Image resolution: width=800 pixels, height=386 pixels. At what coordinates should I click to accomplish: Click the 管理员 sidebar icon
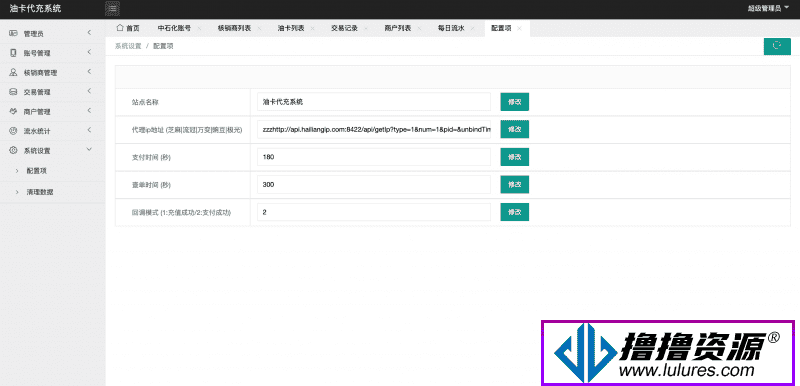tap(13, 33)
